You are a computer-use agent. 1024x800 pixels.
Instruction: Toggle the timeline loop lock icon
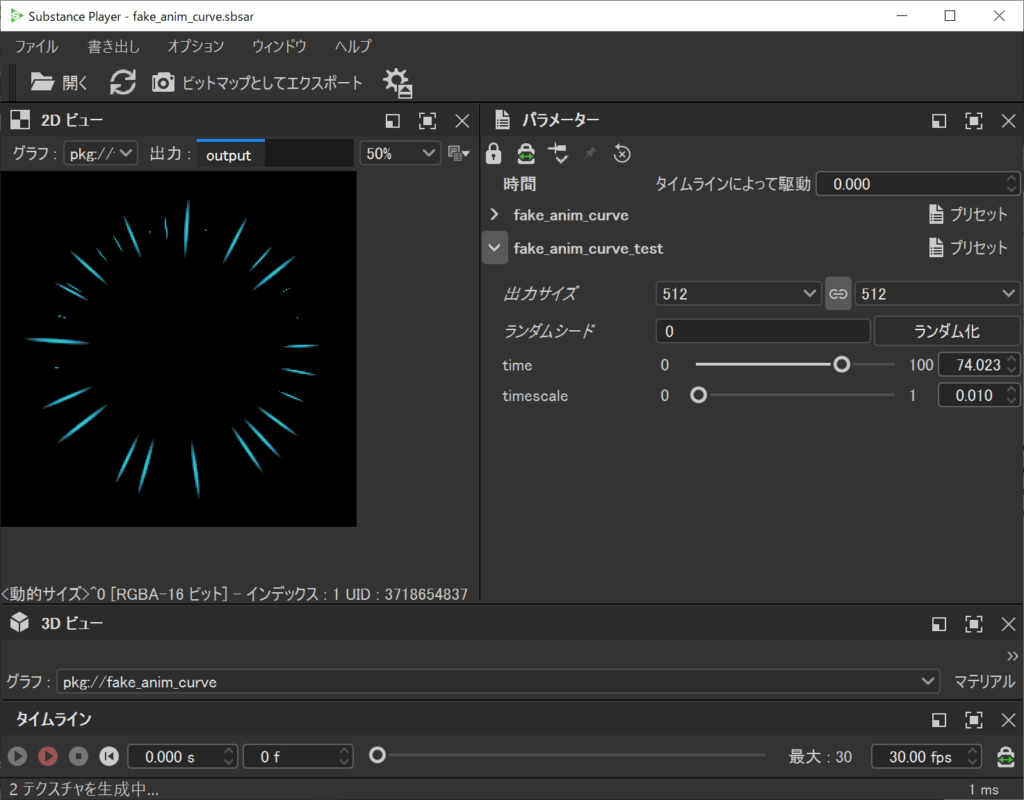[1006, 757]
